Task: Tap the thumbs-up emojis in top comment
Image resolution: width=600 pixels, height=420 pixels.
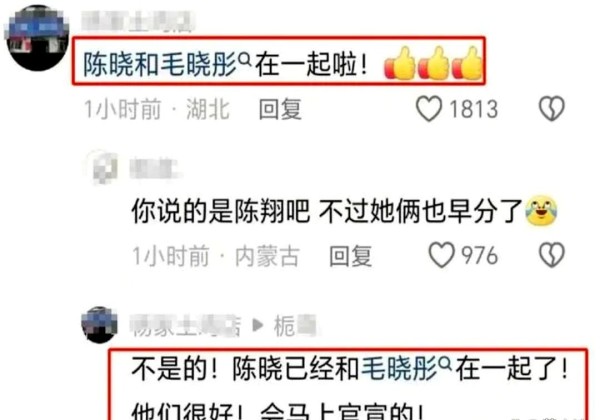Action: 434,63
